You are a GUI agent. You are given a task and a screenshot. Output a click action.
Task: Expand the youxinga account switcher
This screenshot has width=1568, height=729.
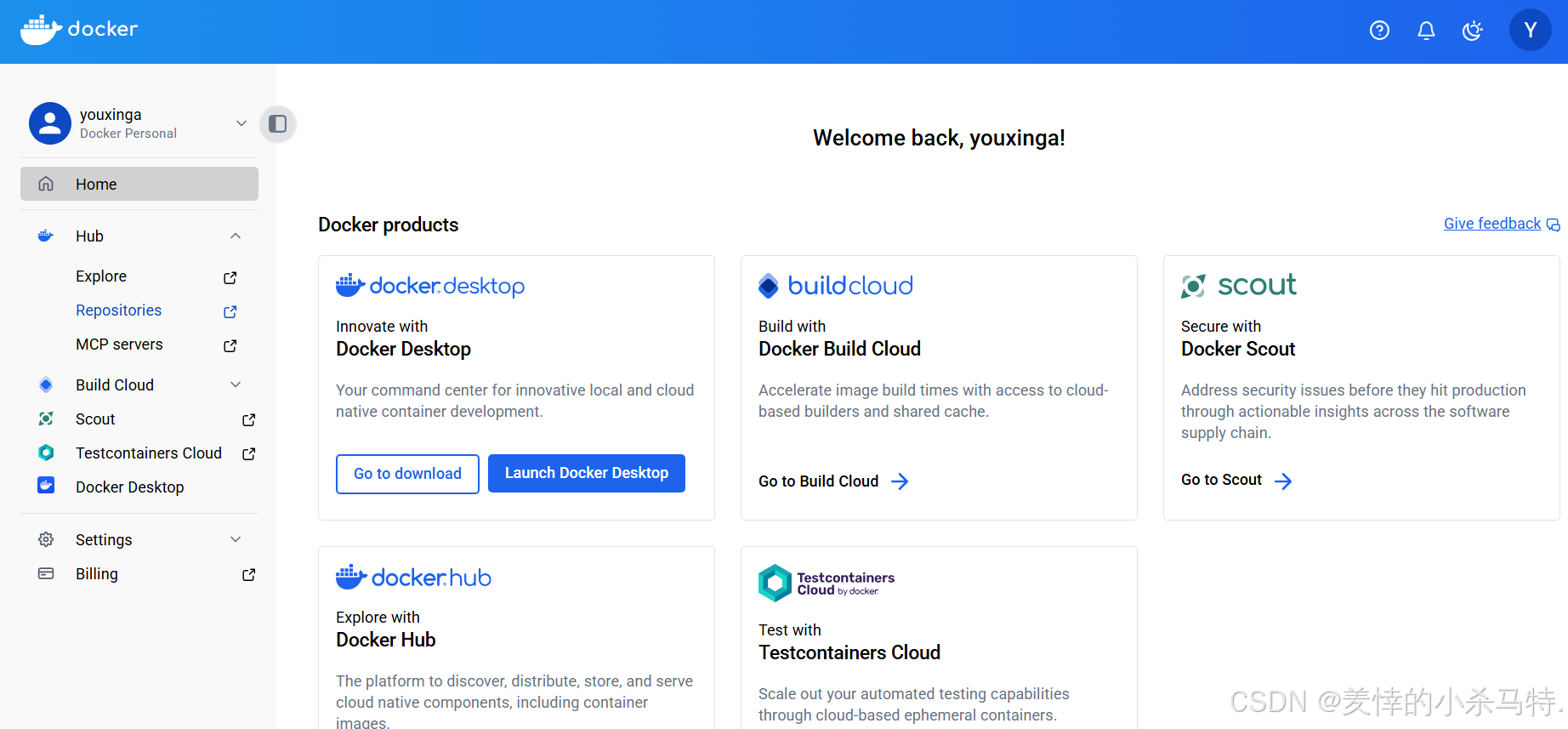[241, 123]
